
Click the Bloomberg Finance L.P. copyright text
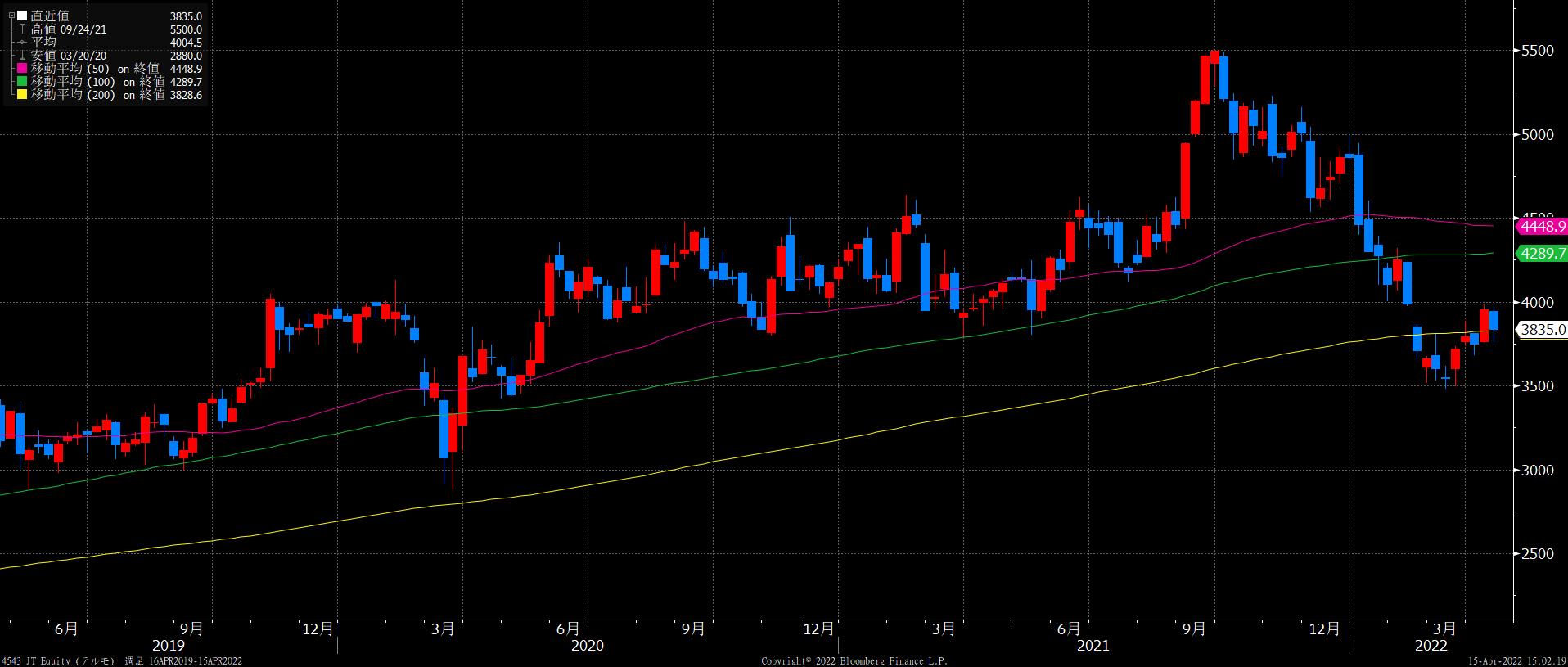click(854, 660)
